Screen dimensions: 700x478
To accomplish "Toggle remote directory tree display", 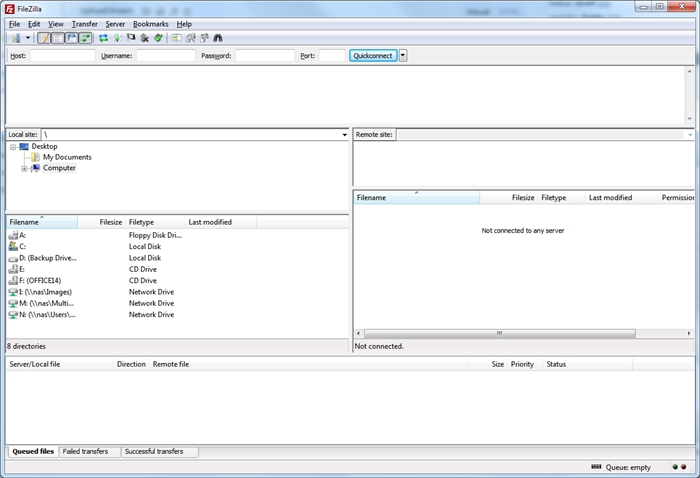I will pos(71,38).
